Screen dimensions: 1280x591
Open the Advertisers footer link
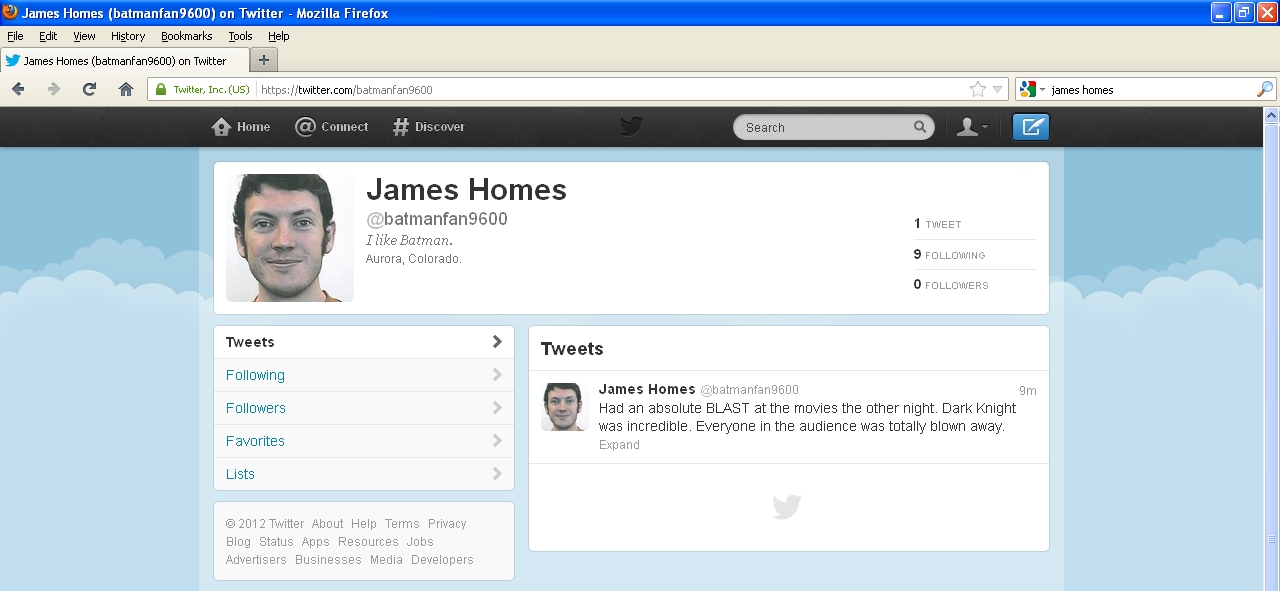tap(256, 560)
